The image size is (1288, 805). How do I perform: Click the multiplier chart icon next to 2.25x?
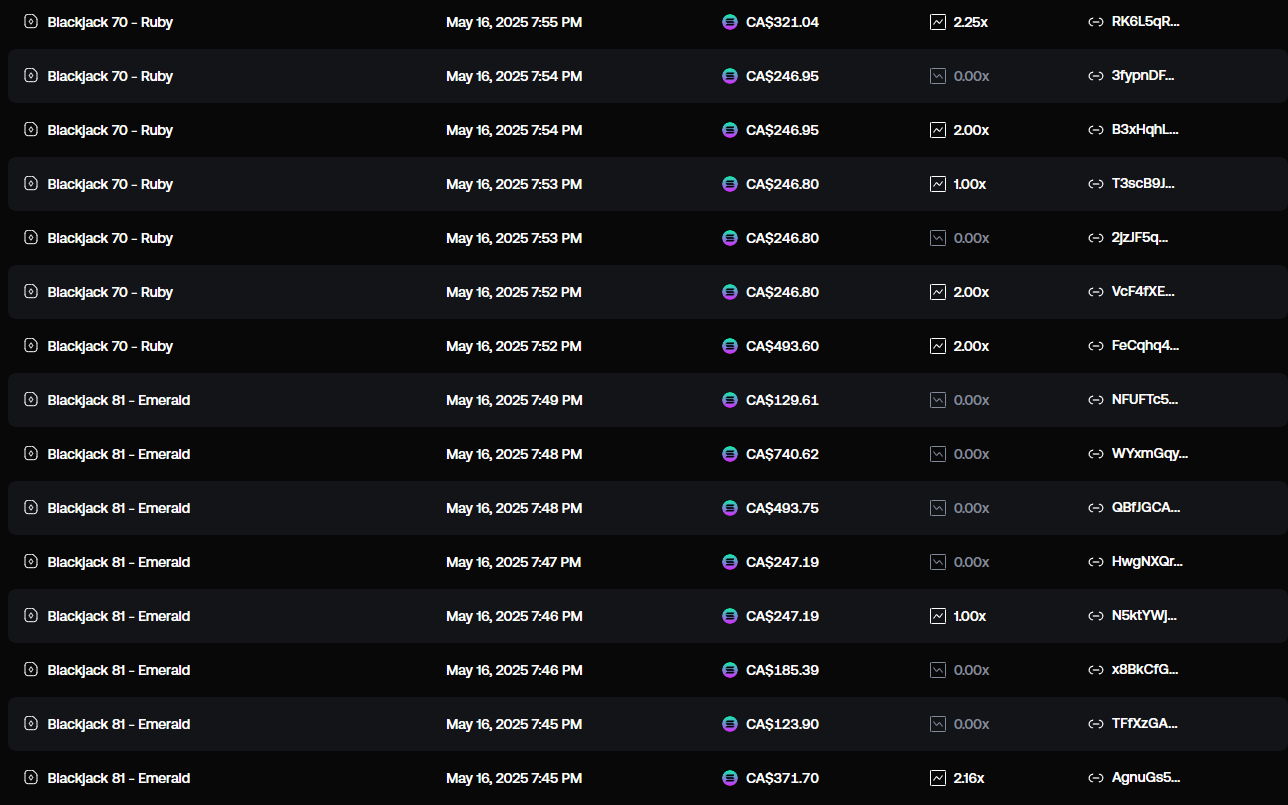coord(938,22)
